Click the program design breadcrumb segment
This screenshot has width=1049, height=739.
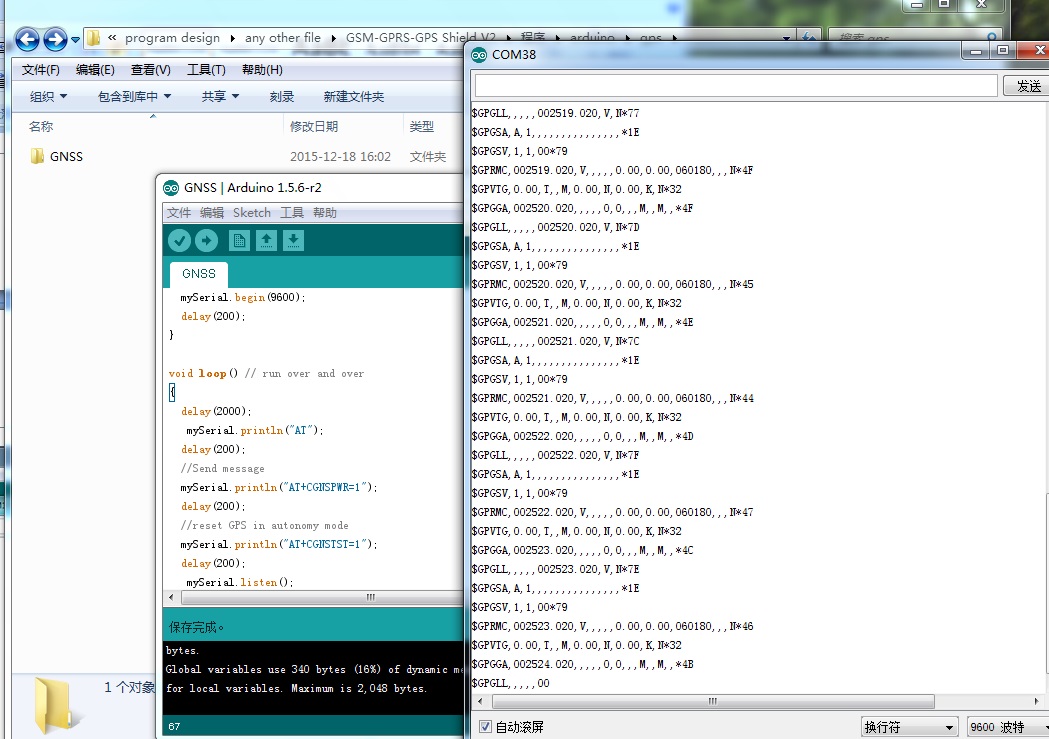pyautogui.click(x=173, y=38)
